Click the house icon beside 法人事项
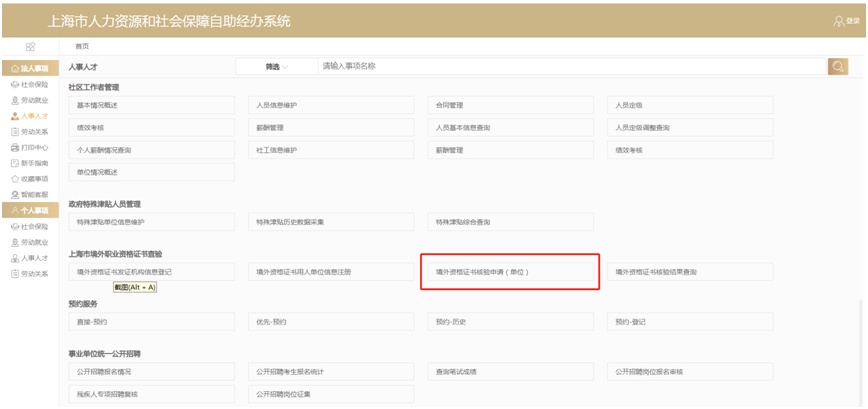This screenshot has width=868, height=409. click(x=15, y=69)
